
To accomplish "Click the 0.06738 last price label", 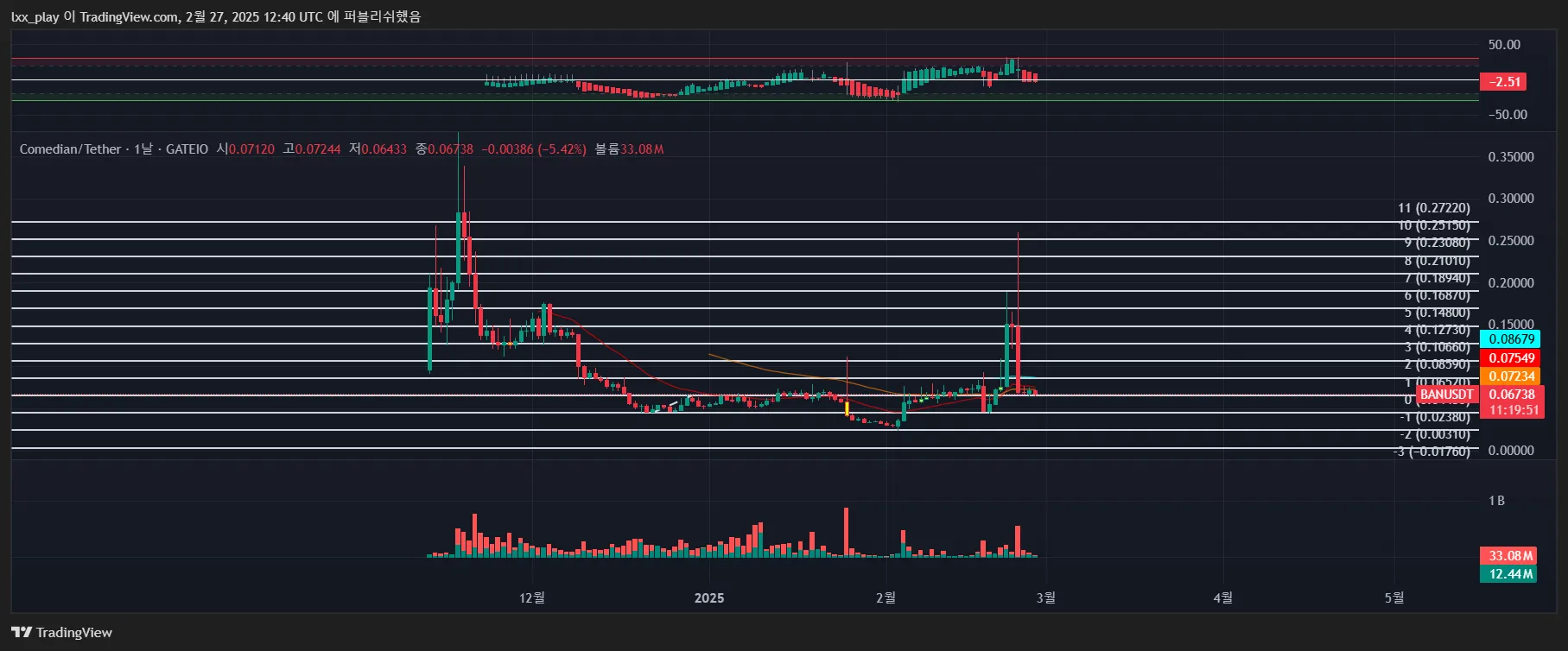I will point(1512,395).
